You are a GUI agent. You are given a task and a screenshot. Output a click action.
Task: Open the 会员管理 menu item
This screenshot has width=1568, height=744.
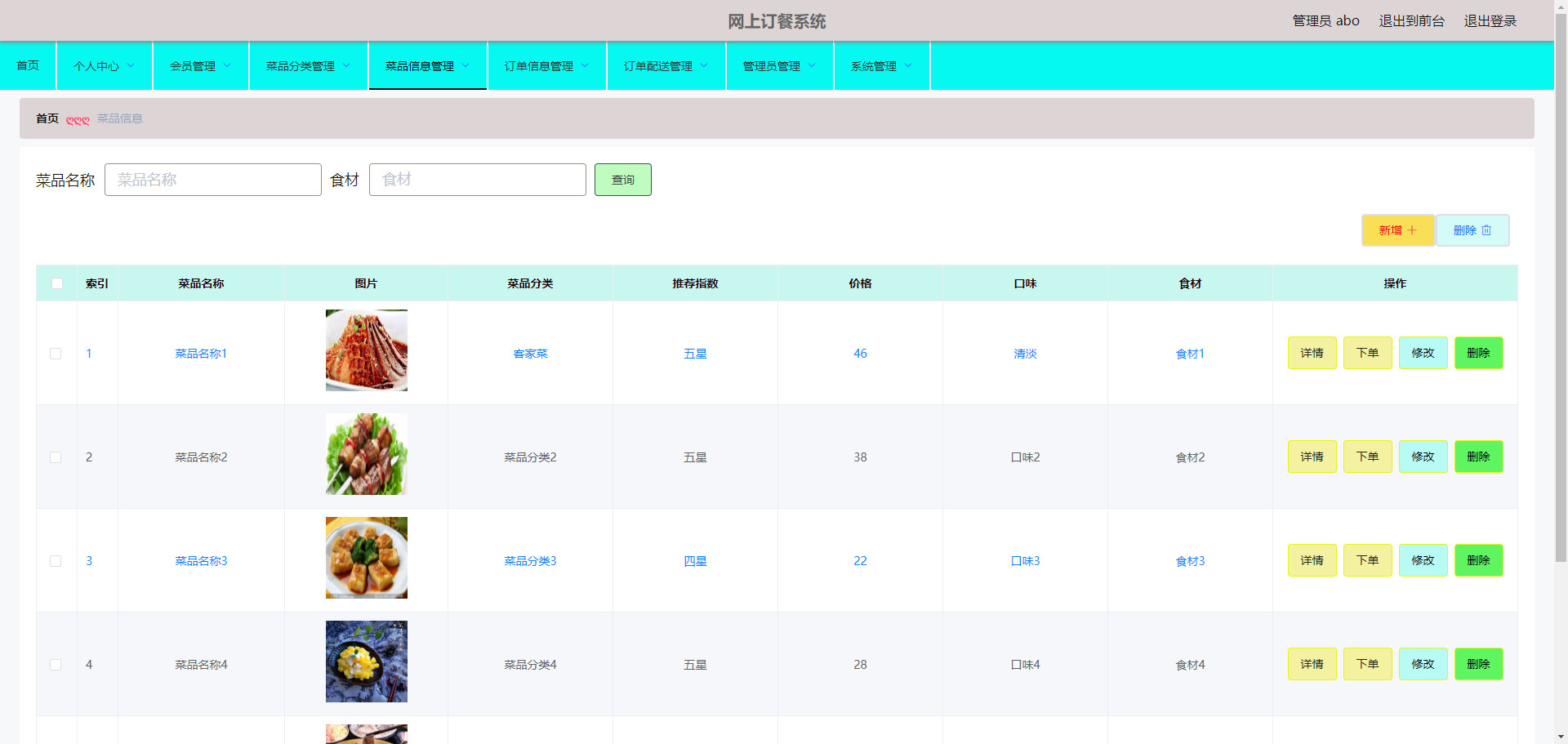click(201, 66)
